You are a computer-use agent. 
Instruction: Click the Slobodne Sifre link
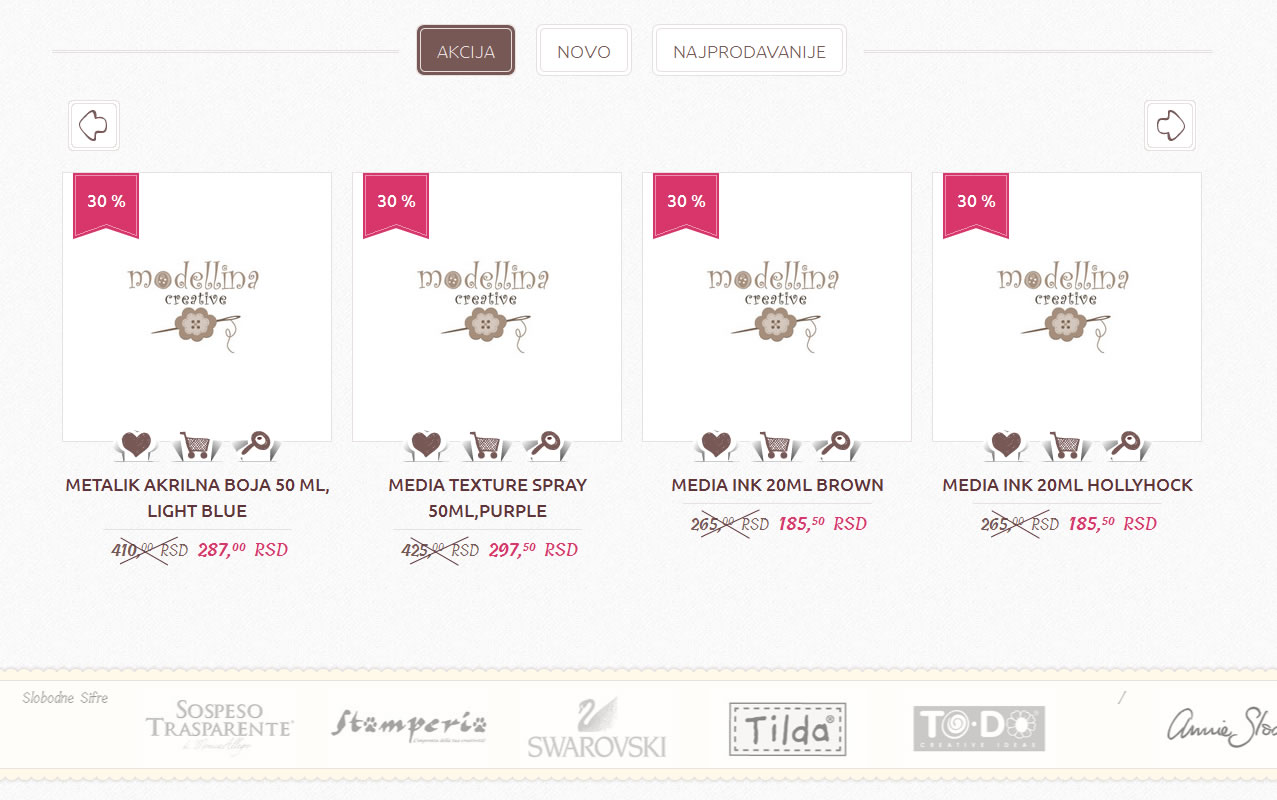tap(65, 698)
